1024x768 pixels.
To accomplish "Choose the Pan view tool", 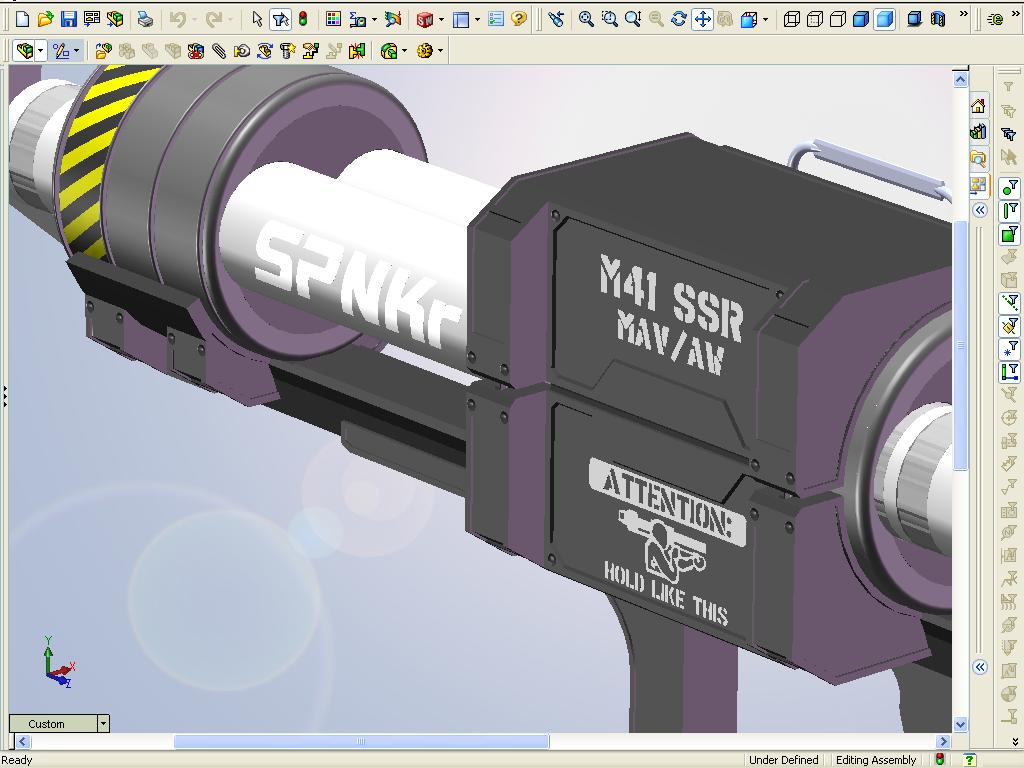I will coord(702,19).
